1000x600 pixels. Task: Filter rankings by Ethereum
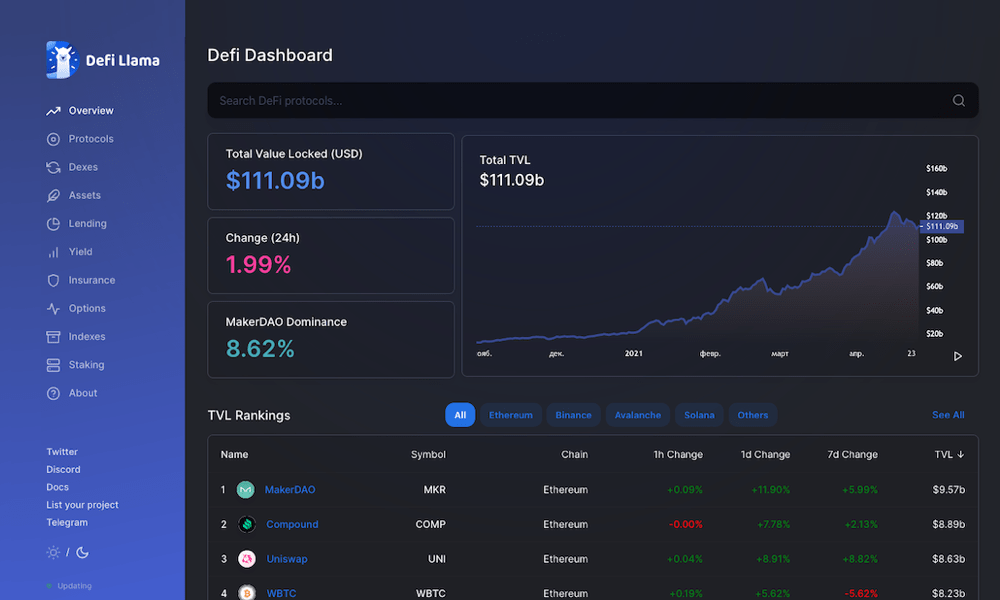tap(511, 415)
